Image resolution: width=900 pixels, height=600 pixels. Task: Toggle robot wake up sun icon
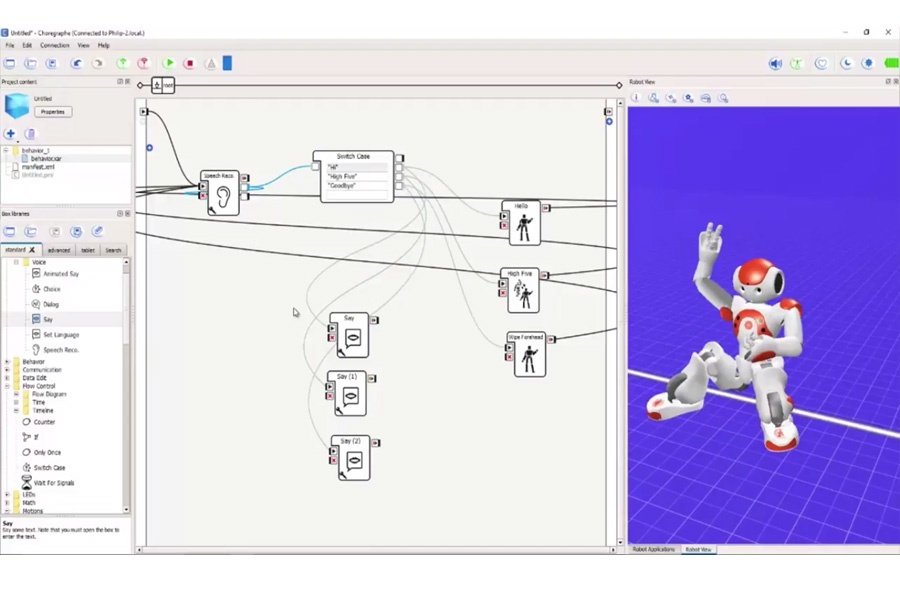[867, 63]
